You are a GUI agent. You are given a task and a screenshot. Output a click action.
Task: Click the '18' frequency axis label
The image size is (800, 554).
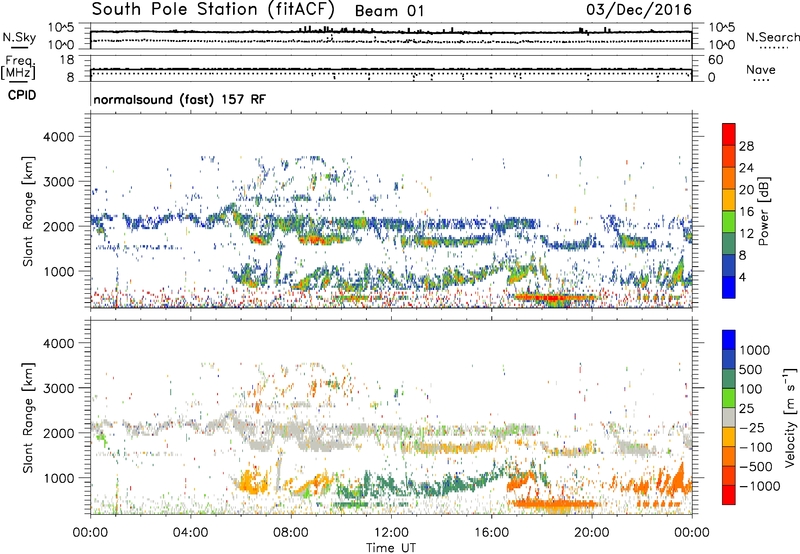[x=67, y=60]
